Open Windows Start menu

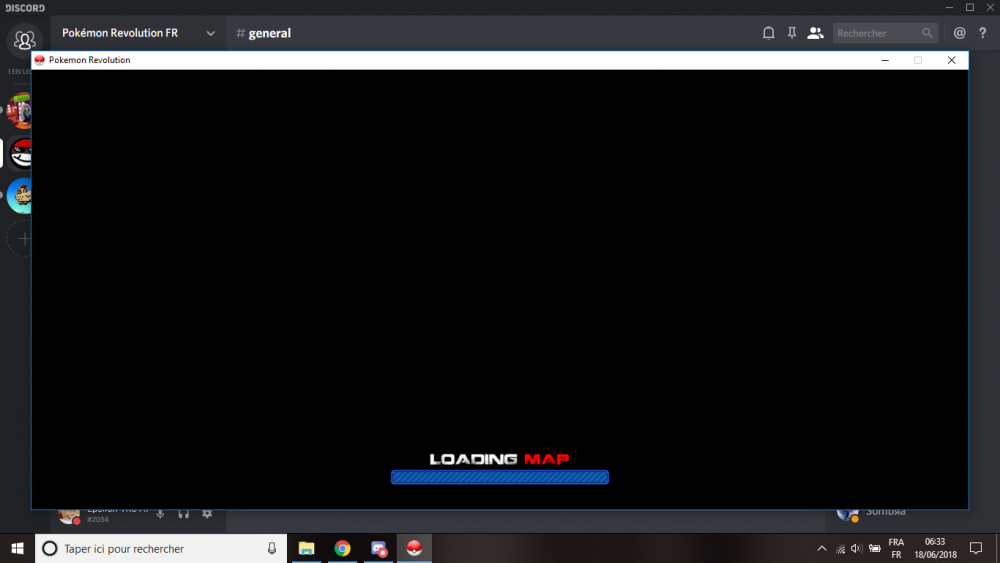tap(17, 548)
